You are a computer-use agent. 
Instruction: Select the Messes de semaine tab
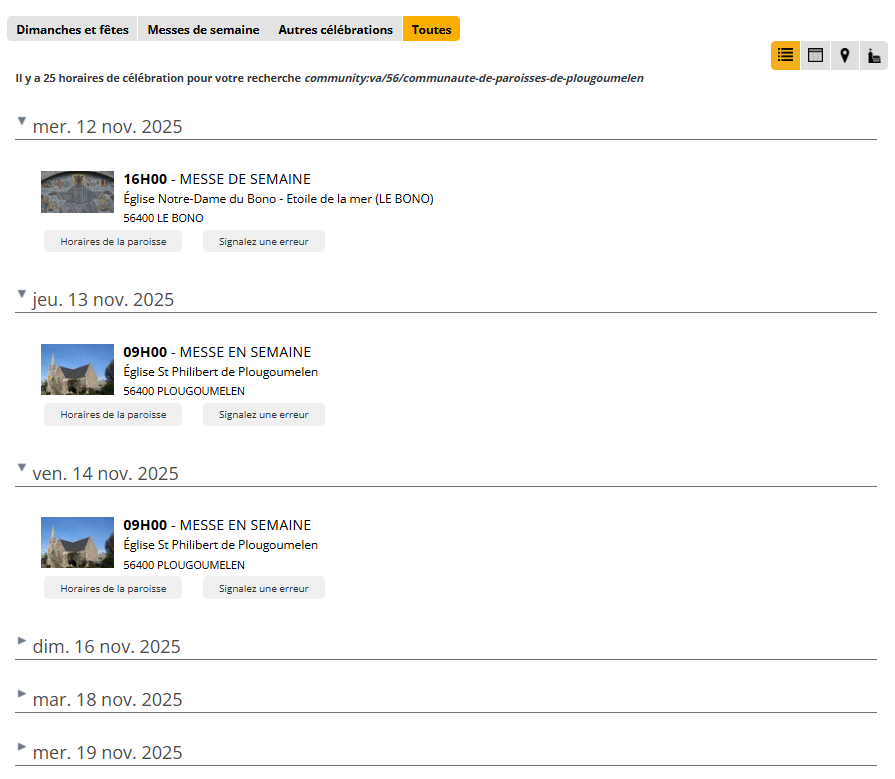point(203,29)
